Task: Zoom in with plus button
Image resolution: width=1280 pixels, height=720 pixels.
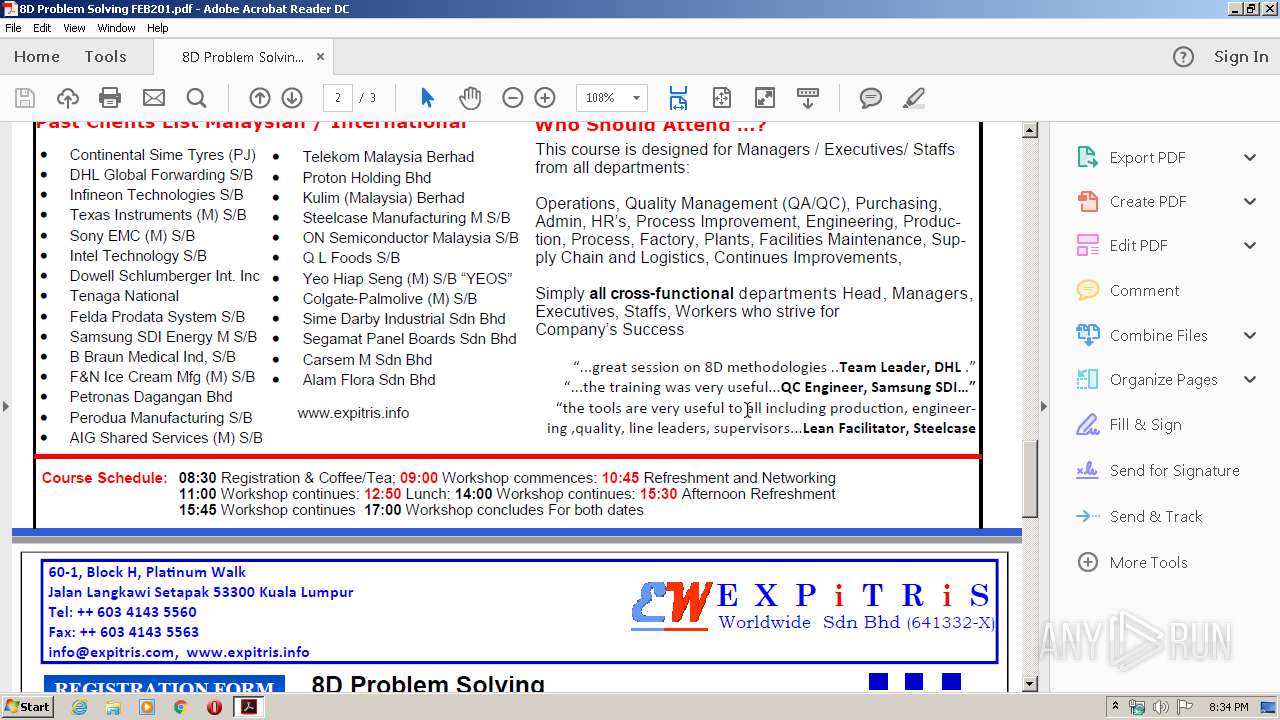Action: [545, 98]
